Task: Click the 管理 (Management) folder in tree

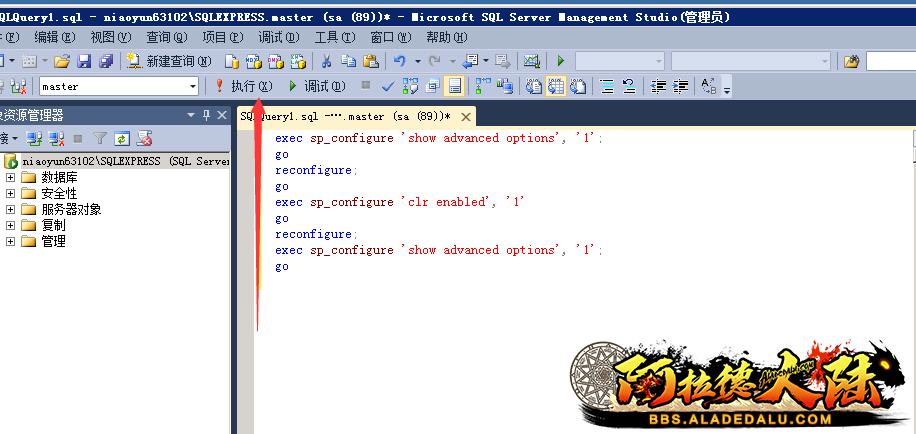Action: [53, 241]
